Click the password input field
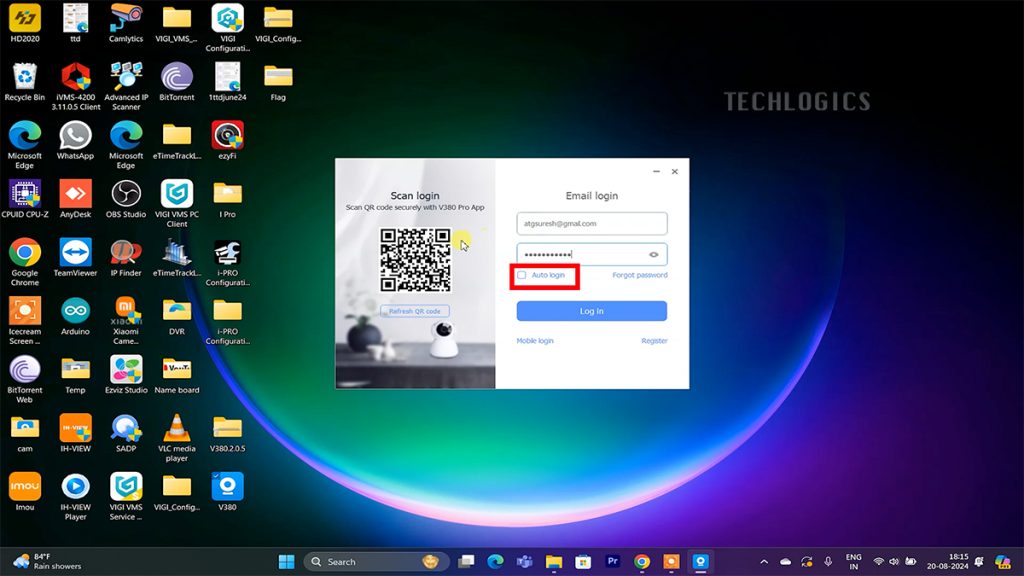 point(580,255)
